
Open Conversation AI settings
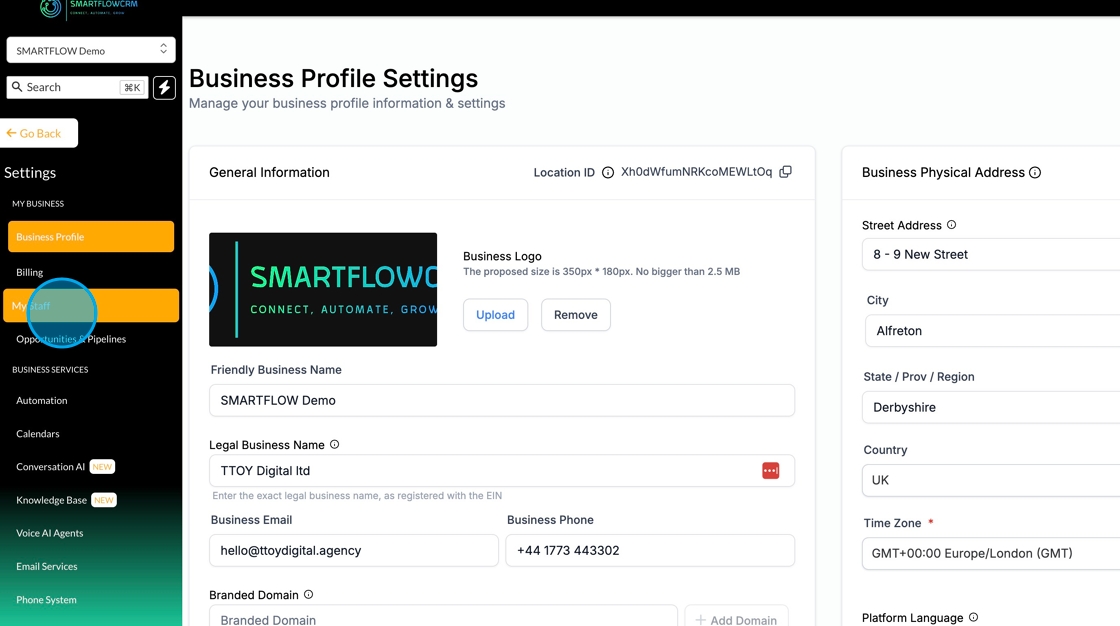click(x=51, y=467)
